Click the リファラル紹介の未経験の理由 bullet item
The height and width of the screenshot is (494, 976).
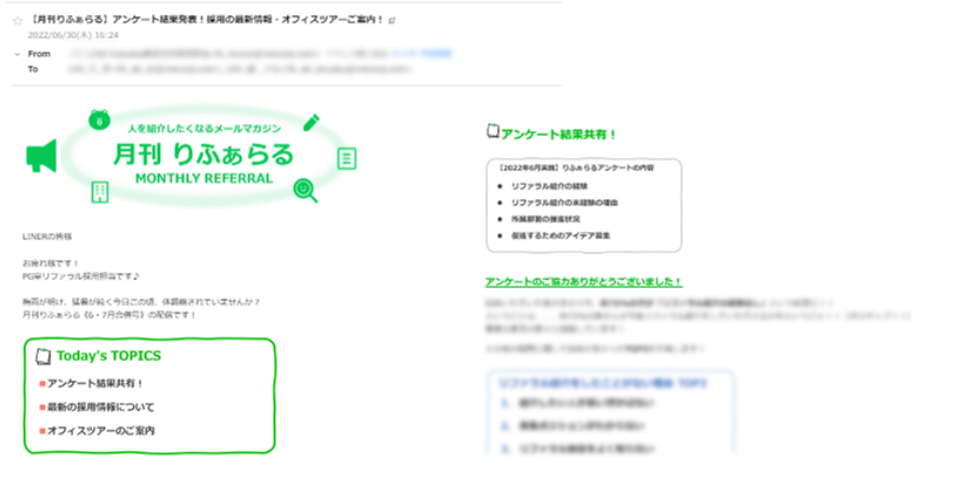[x=564, y=203]
